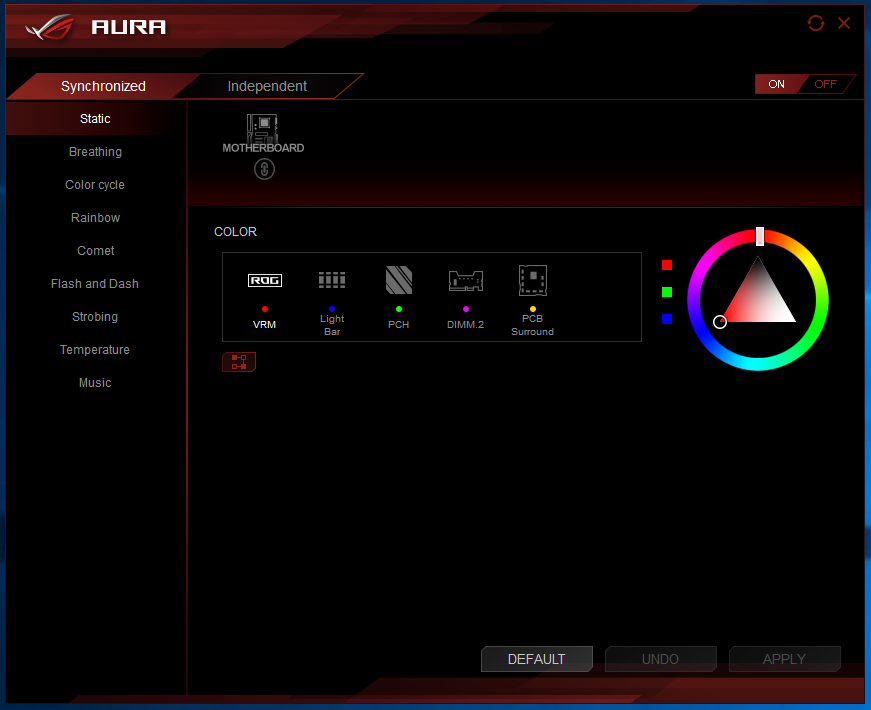Close the AURA window
The width and height of the screenshot is (871, 710).
pos(844,23)
